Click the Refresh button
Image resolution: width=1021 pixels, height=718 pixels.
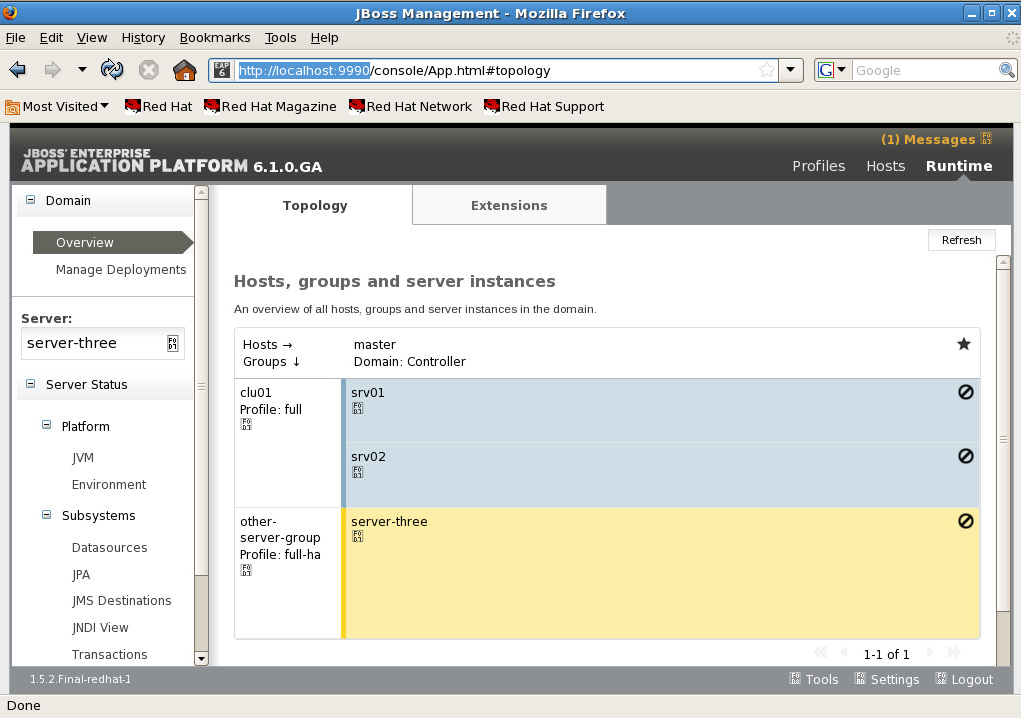[962, 240]
